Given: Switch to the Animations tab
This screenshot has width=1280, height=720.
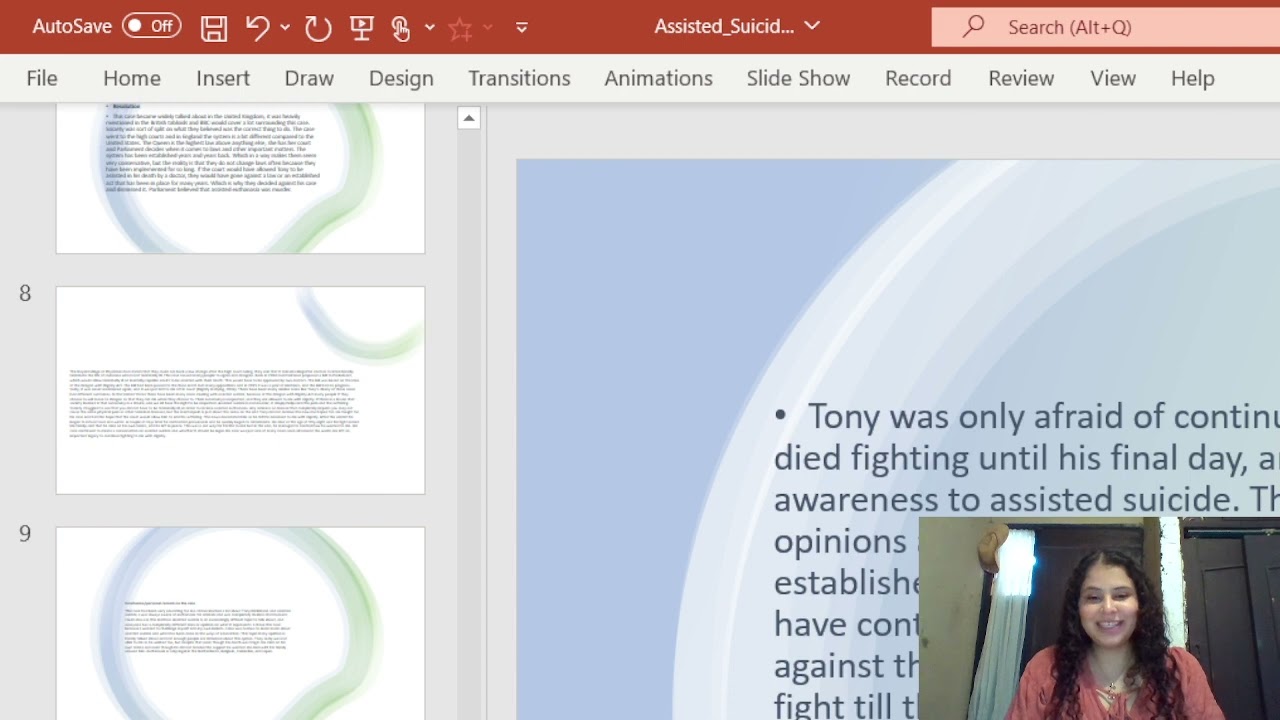Looking at the screenshot, I should pos(658,78).
